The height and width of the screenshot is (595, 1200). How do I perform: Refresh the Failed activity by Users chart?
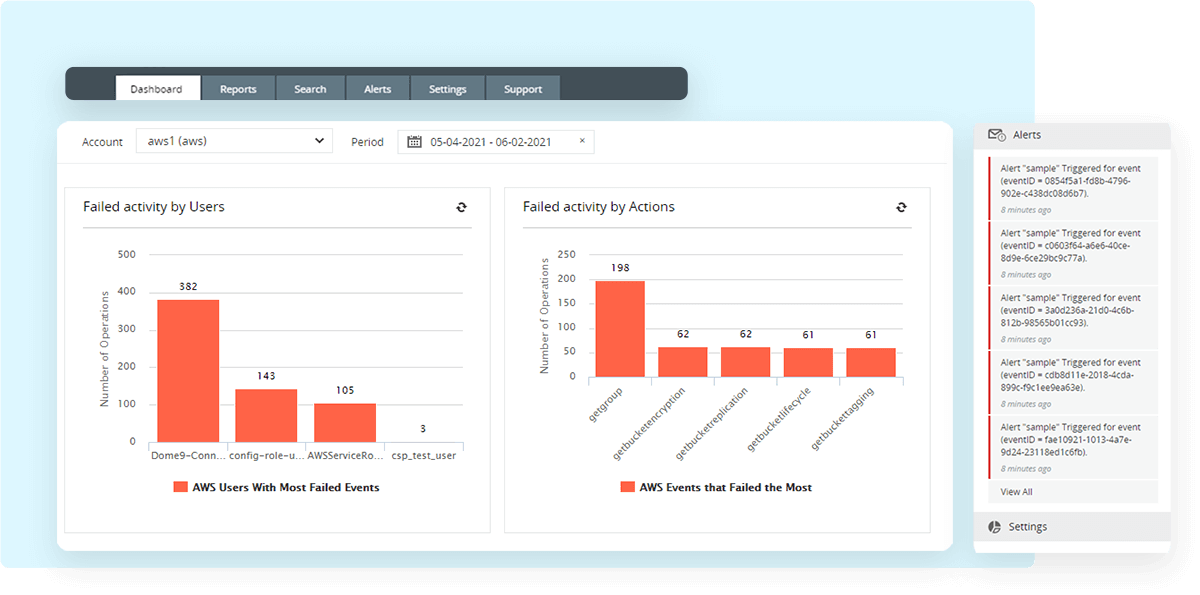(461, 207)
